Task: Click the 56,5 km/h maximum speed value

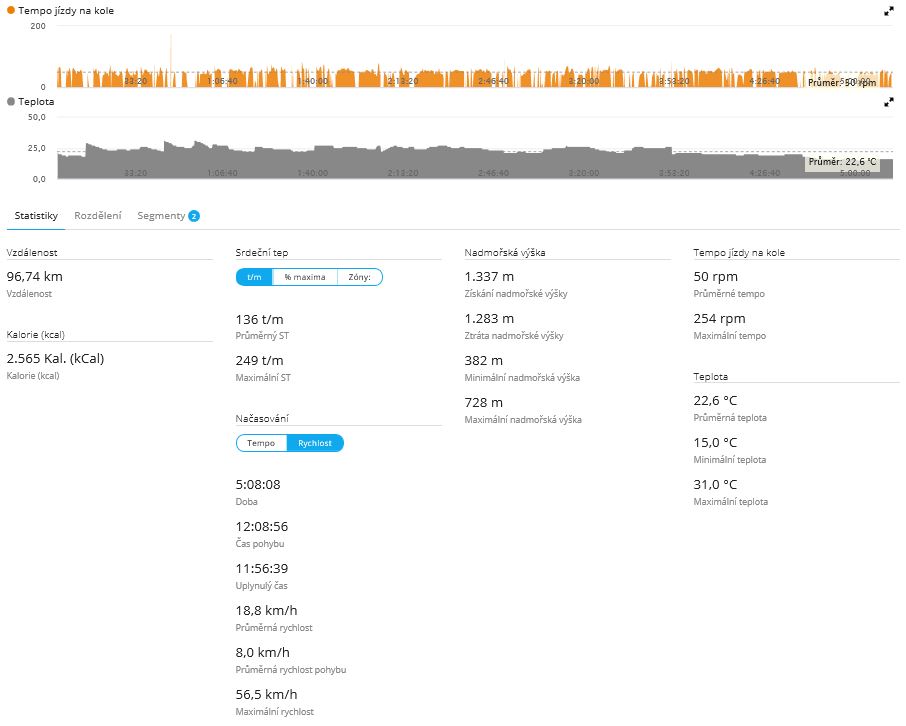Action: click(x=266, y=695)
